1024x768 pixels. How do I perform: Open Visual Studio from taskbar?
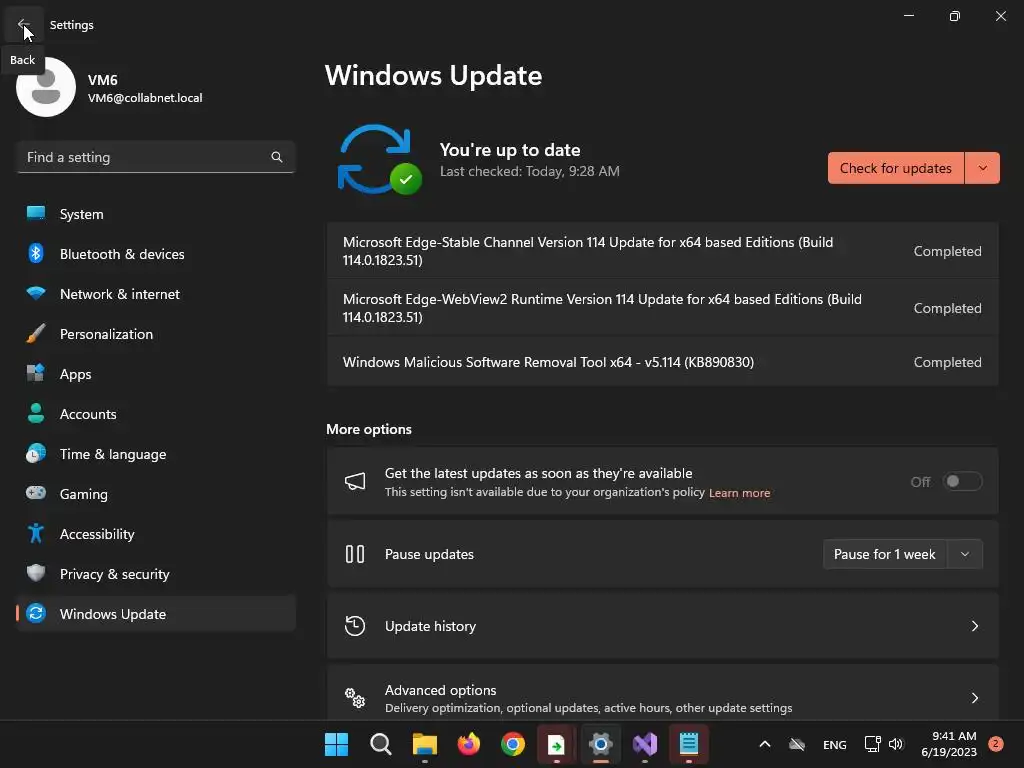(645, 744)
